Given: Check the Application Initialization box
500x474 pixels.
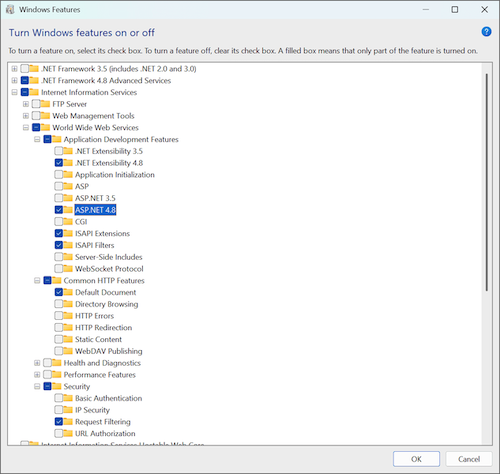Looking at the screenshot, I should 59,175.
